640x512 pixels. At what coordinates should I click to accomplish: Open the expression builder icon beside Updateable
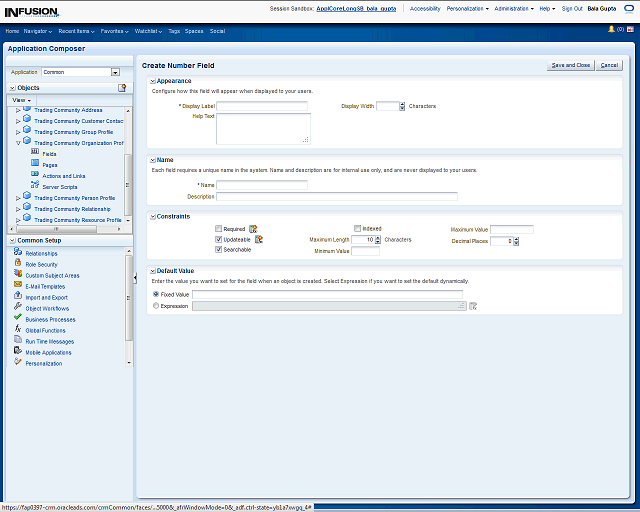(x=258, y=239)
